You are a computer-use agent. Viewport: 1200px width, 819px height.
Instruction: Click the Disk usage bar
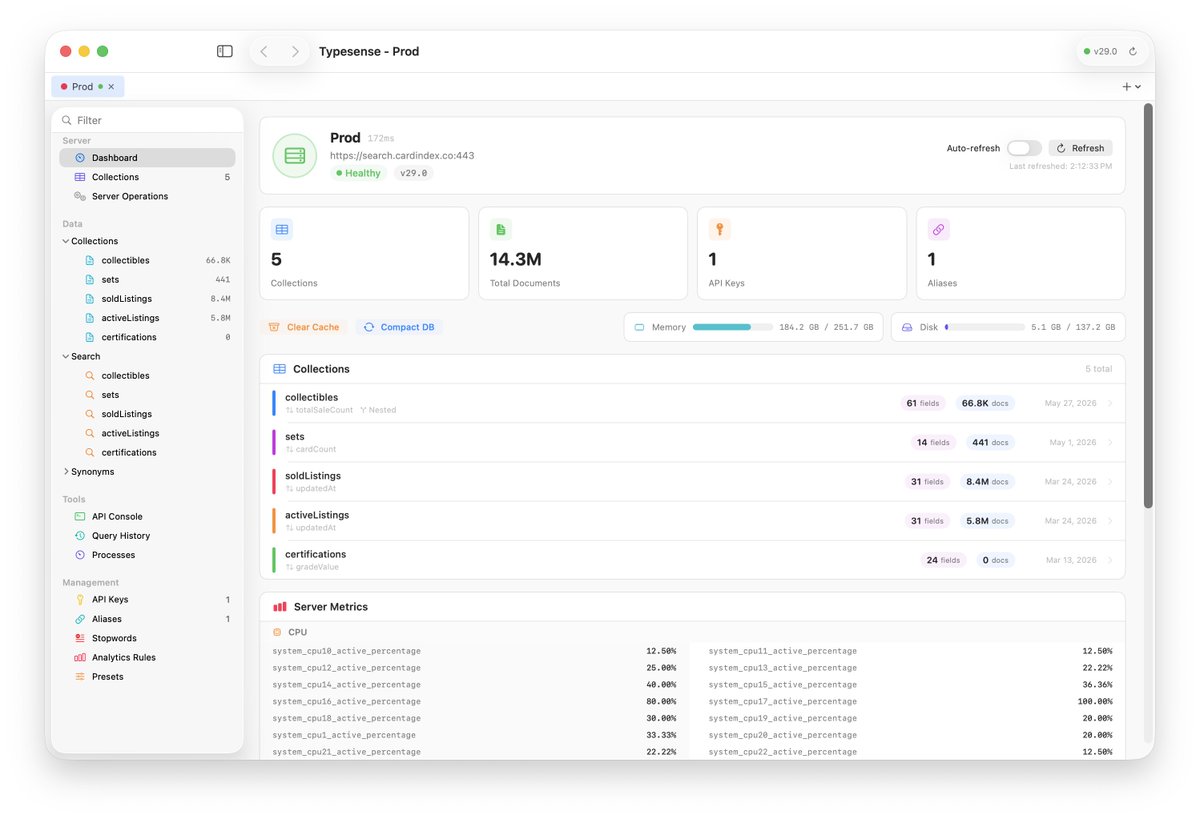coord(985,327)
